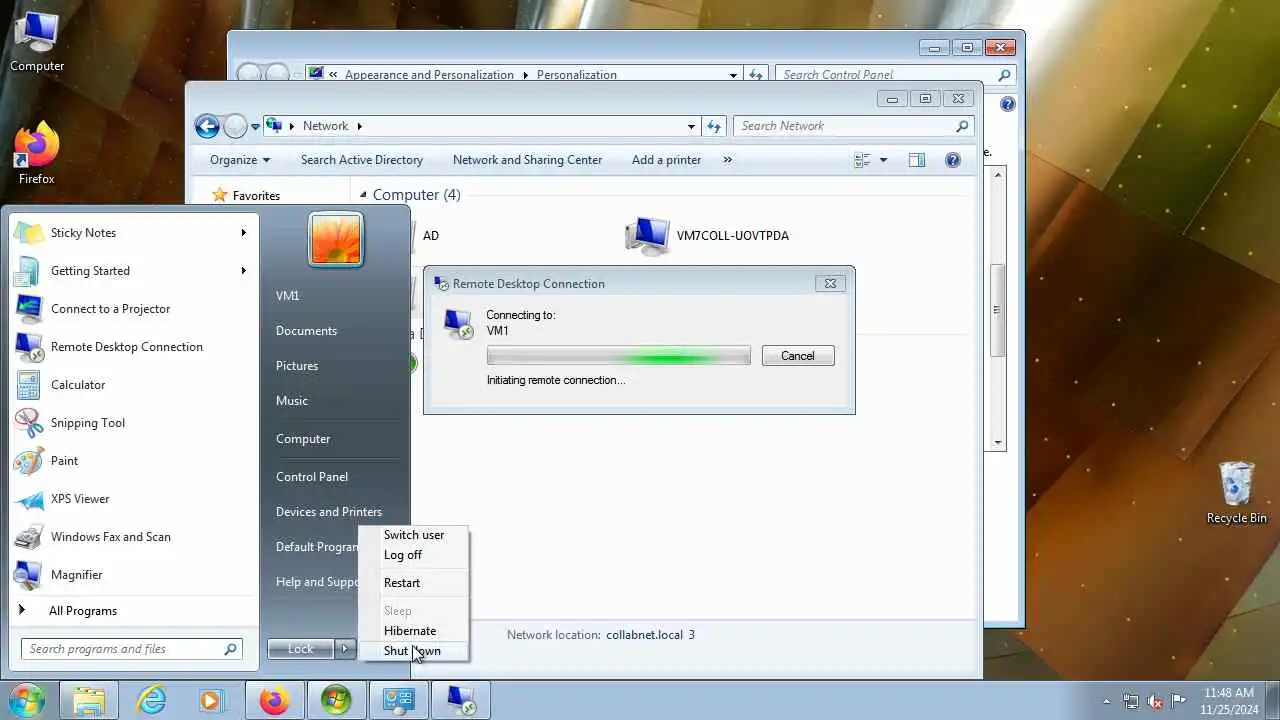Expand Network address bar history dropdown

(x=691, y=126)
